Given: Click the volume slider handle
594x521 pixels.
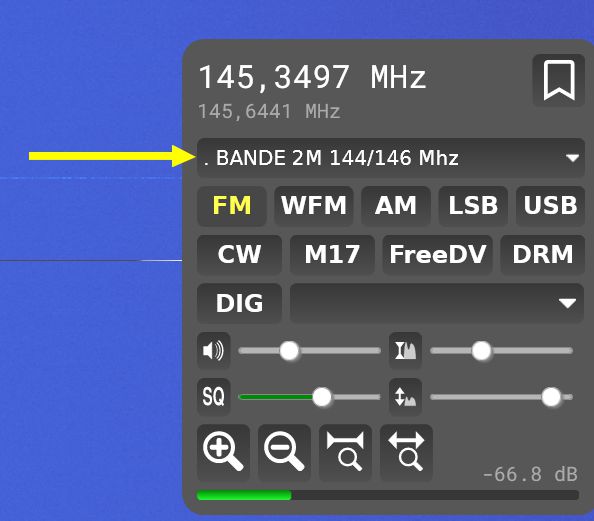Looking at the screenshot, I should point(289,350).
